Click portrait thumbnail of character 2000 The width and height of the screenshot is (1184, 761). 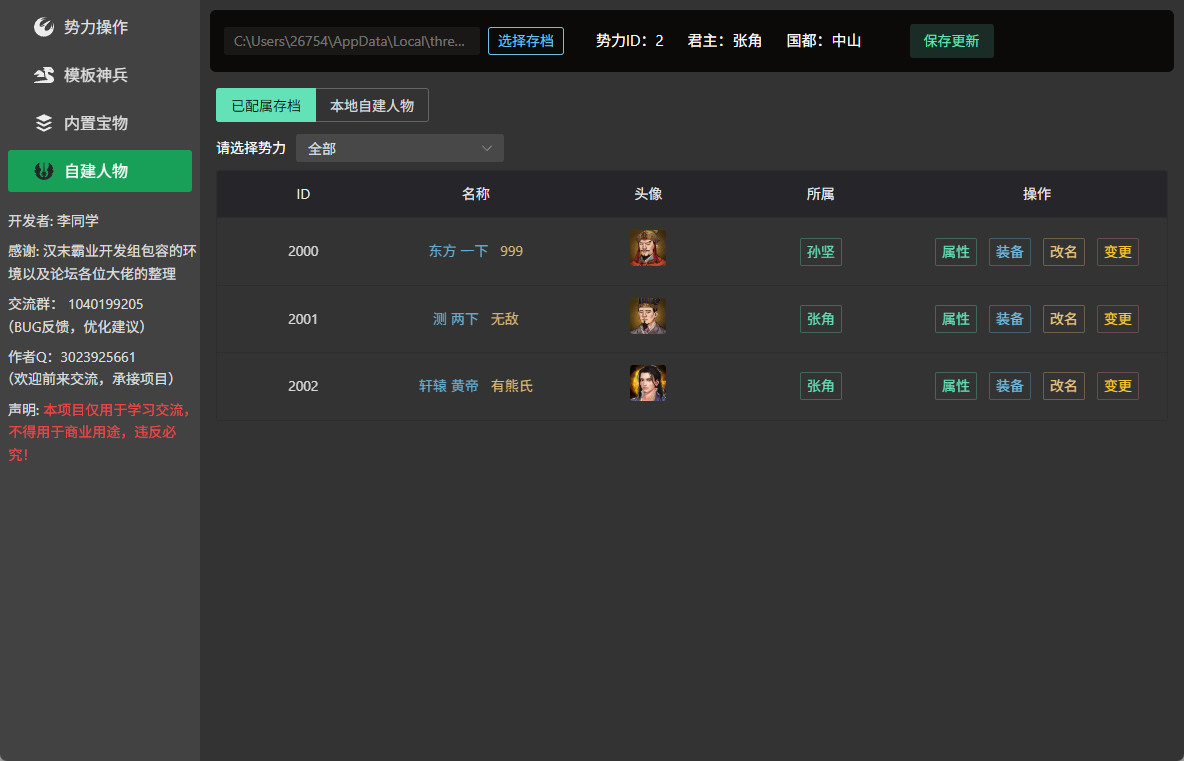(648, 248)
